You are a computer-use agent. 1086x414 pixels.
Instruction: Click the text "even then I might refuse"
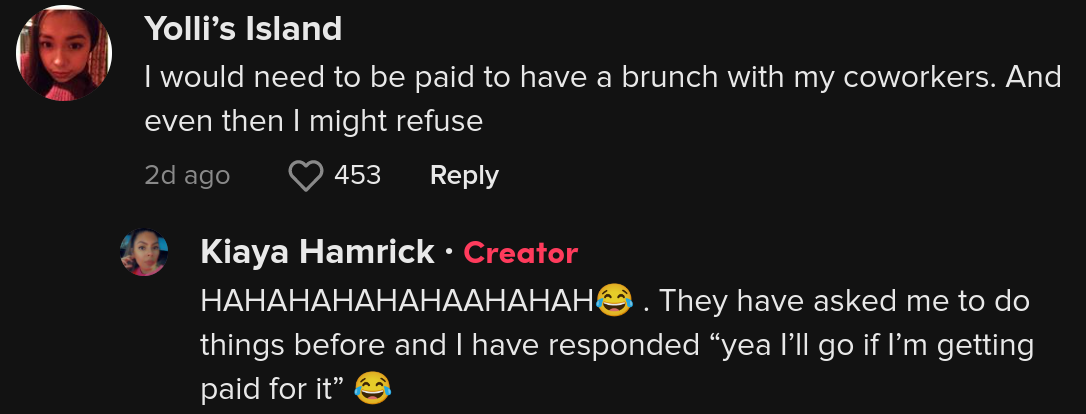313,122
